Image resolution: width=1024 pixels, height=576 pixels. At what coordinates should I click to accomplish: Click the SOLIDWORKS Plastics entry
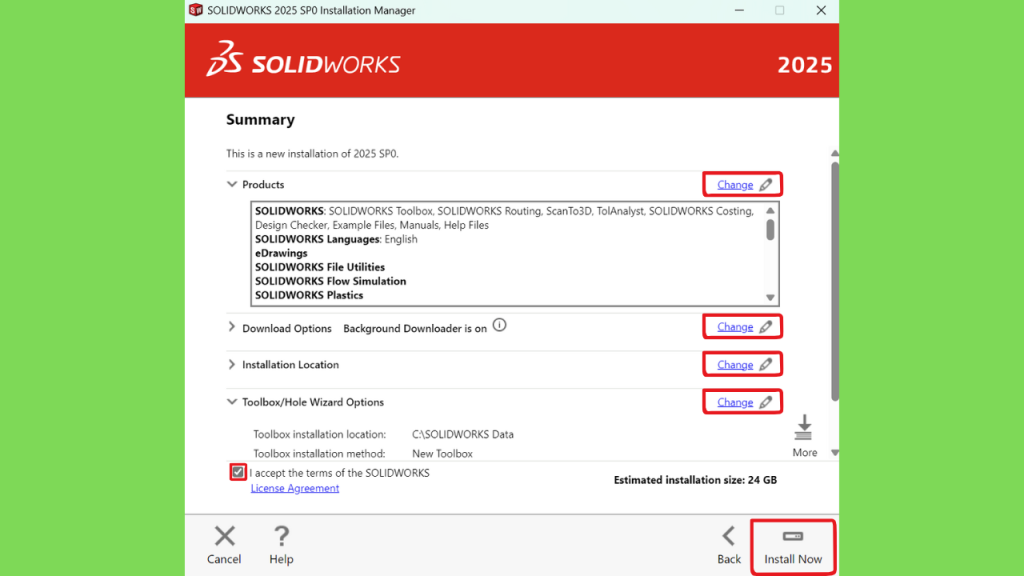309,295
